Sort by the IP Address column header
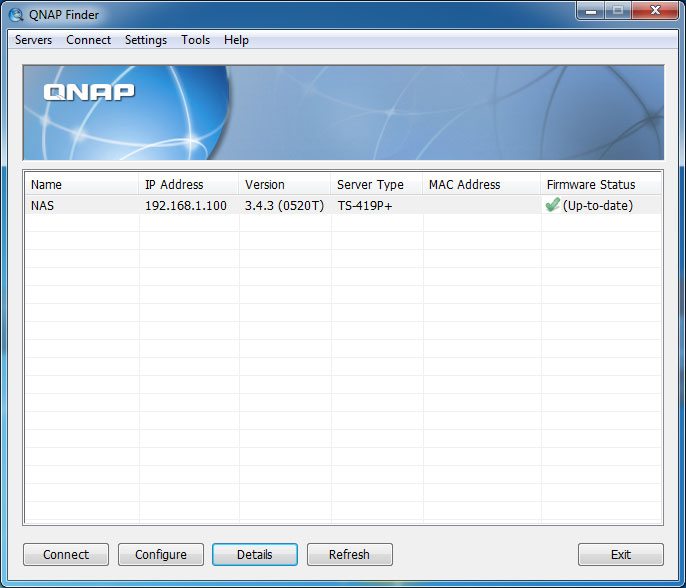Viewport: 686px width, 588px height. click(x=189, y=184)
